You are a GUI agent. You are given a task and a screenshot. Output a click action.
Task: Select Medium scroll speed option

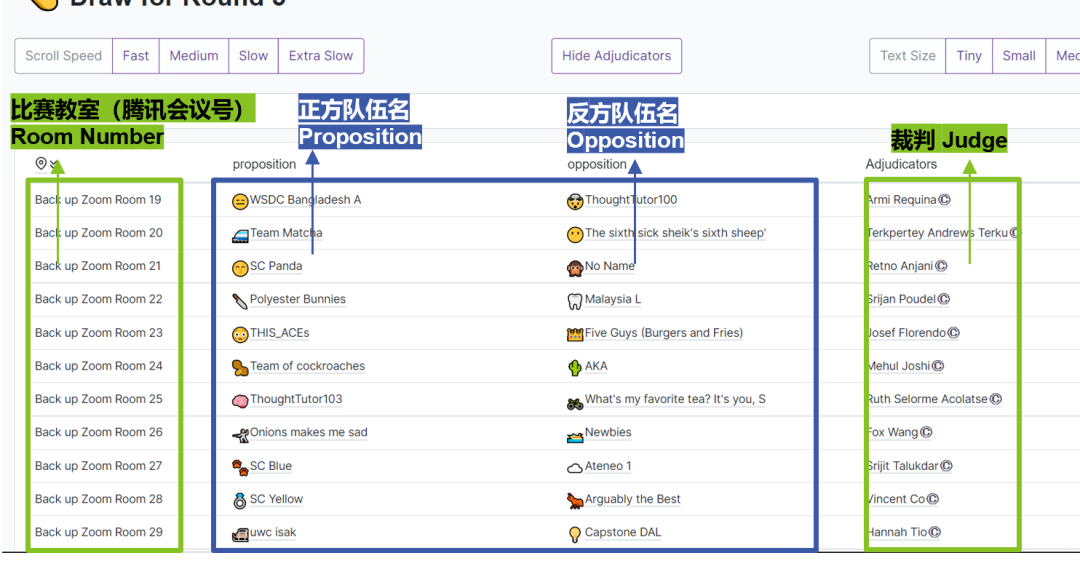click(x=194, y=56)
